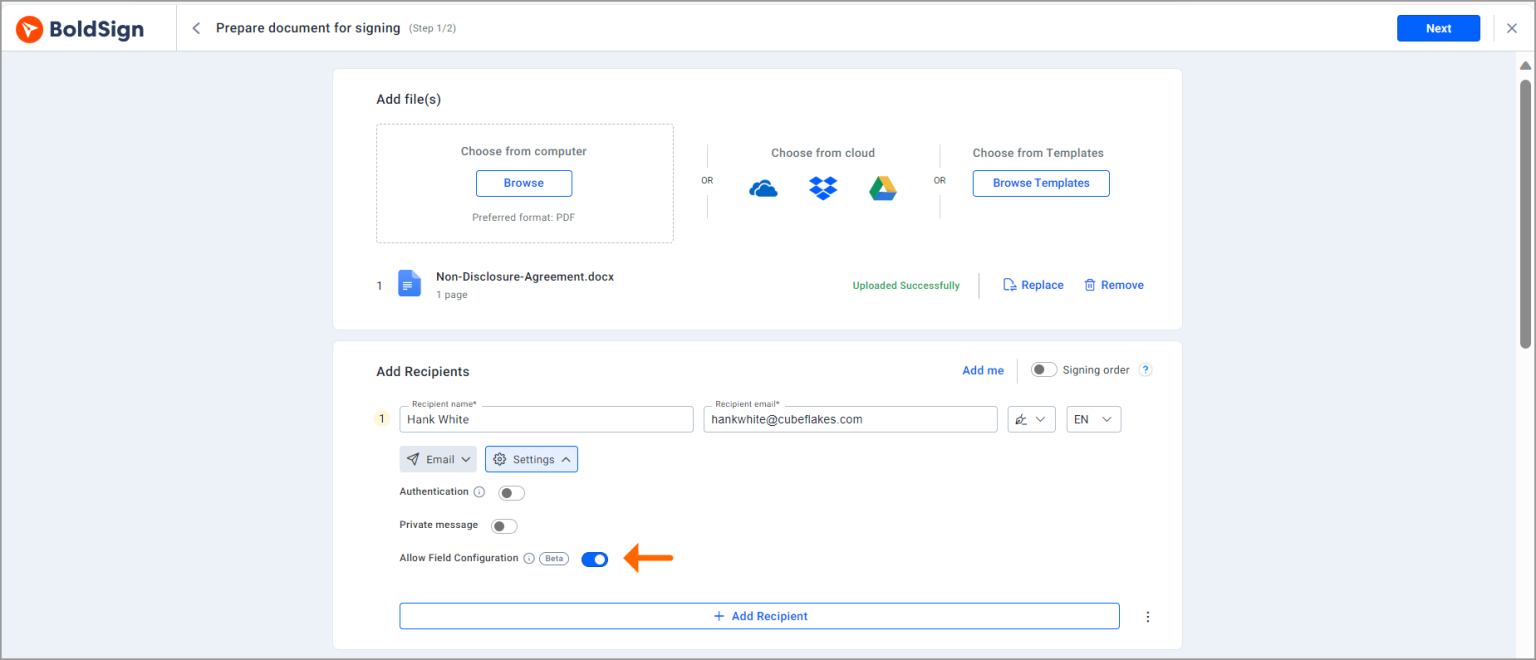Click the BoldSign logo

click(x=80, y=29)
